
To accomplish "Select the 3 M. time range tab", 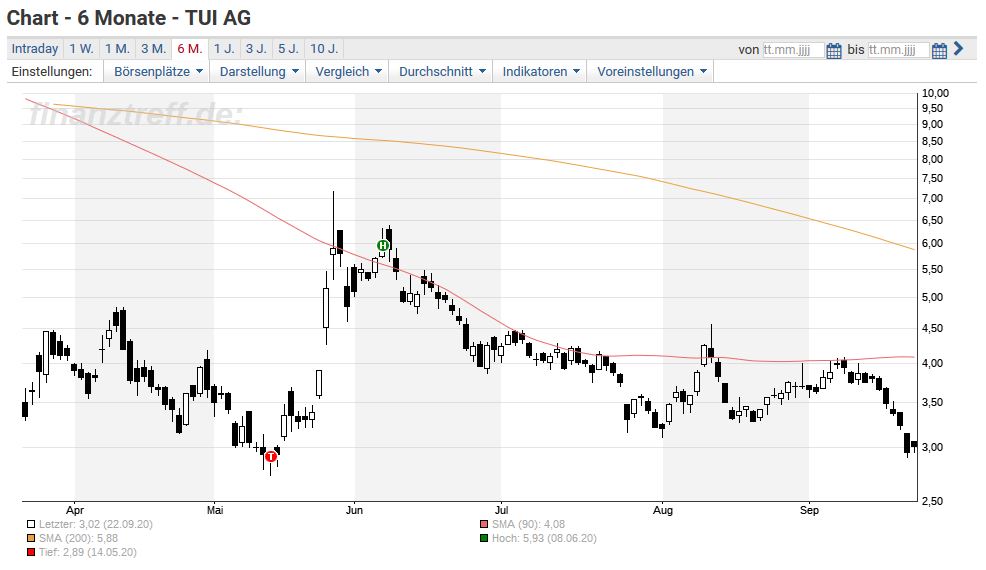I will (x=153, y=48).
